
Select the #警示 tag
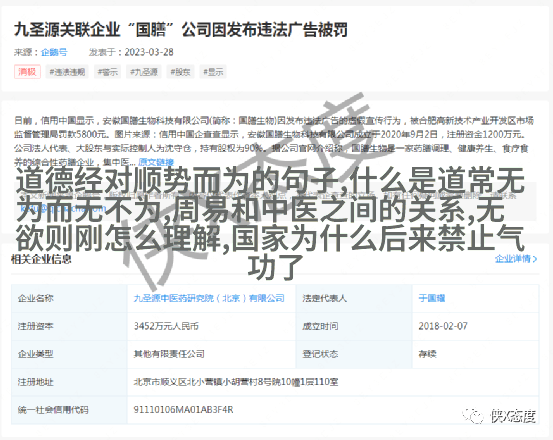[x=108, y=72]
